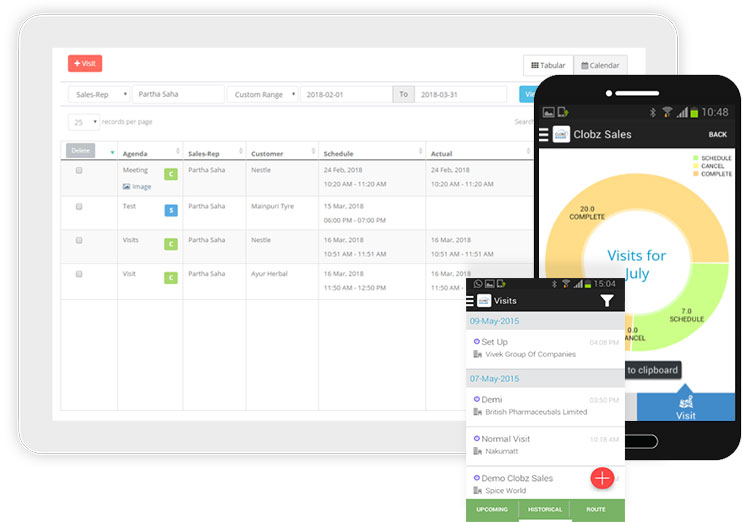The width and height of the screenshot is (742, 522).
Task: Click end date field 2018-03-31
Action: point(460,94)
